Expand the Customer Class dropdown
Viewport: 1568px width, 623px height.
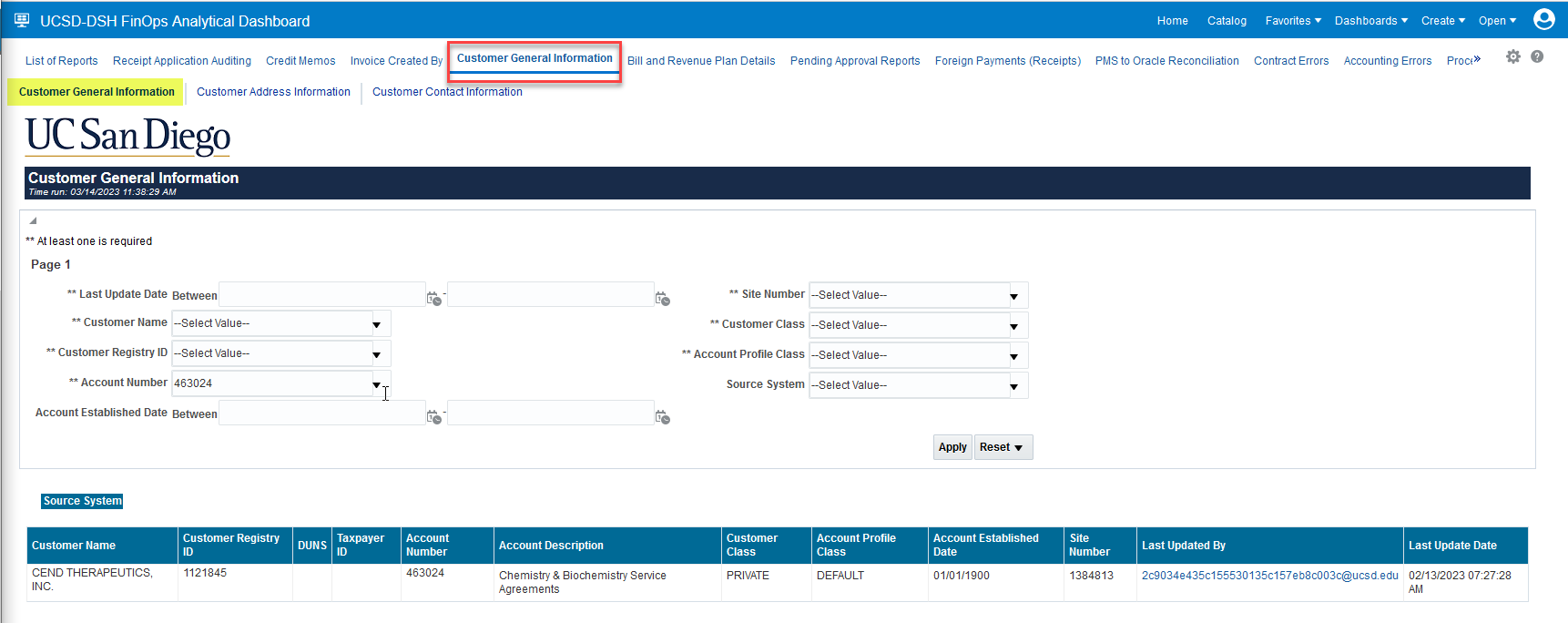1013,326
